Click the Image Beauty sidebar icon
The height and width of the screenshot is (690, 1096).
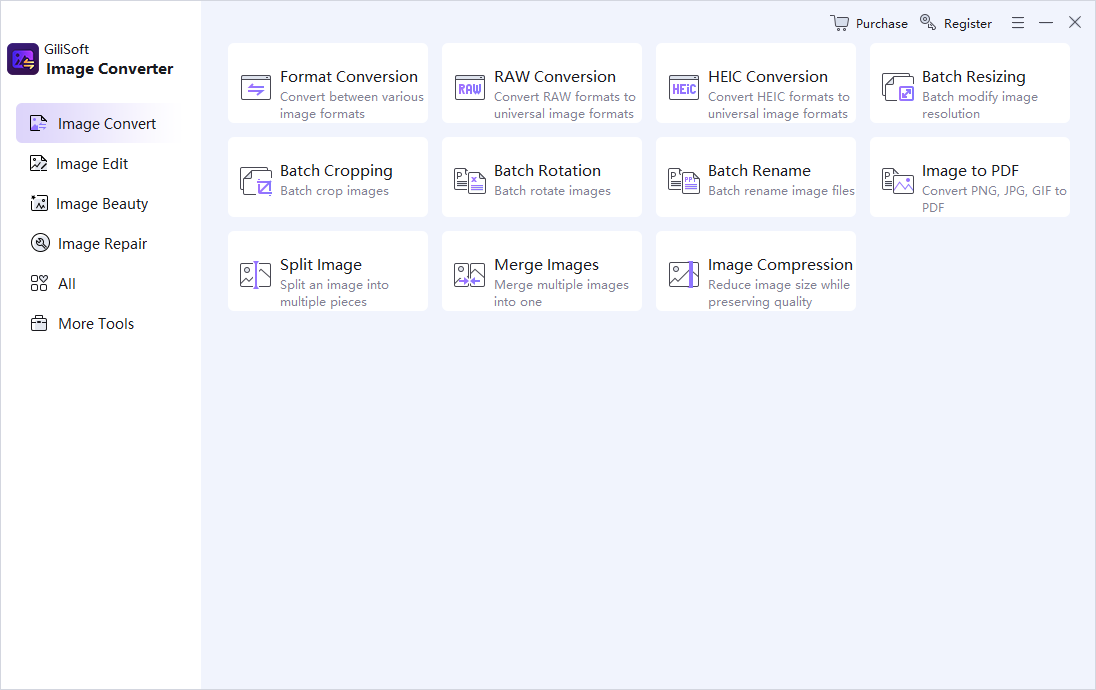39,203
